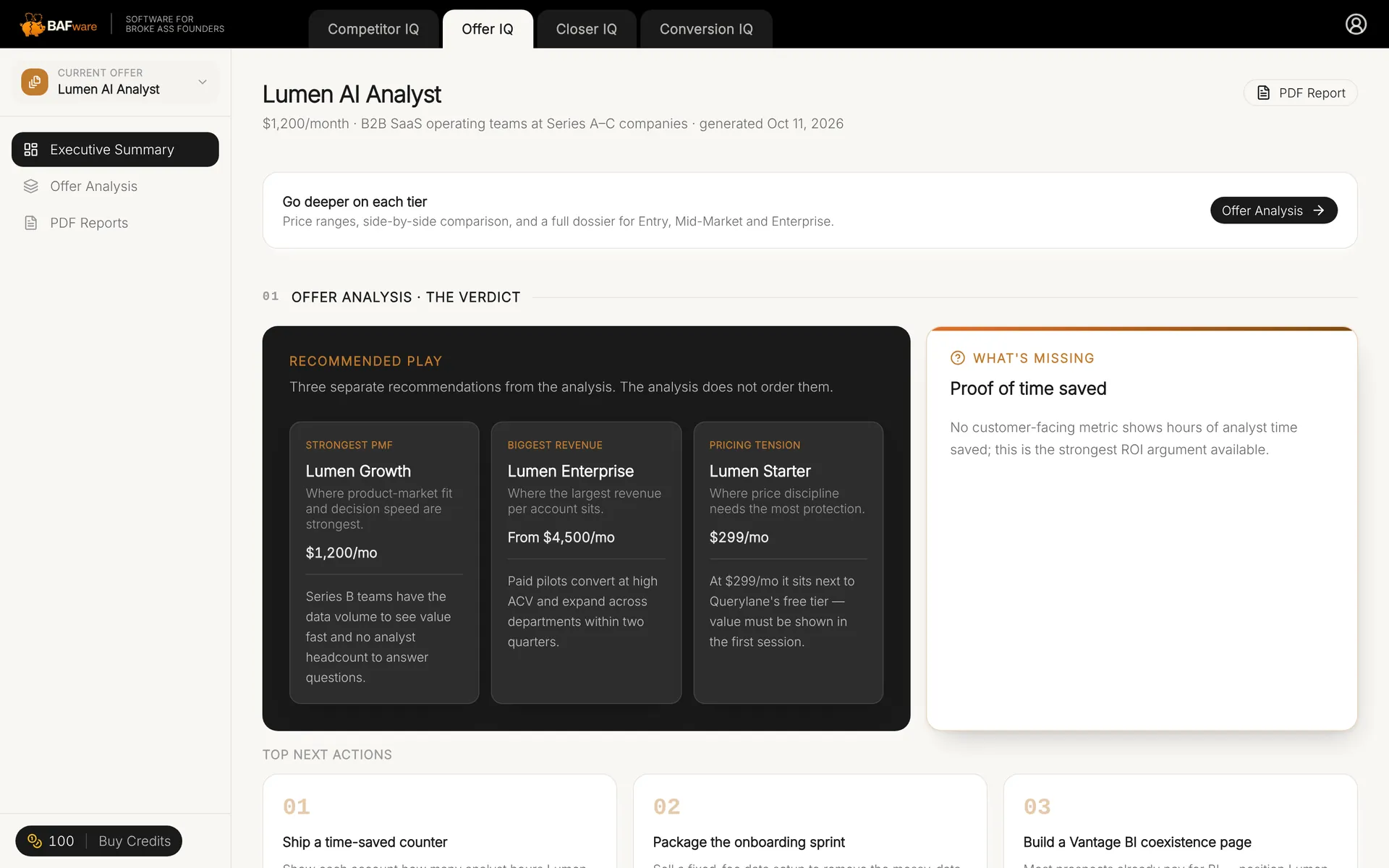Click the 100 credits balance
Image resolution: width=1389 pixels, height=868 pixels.
(x=61, y=841)
